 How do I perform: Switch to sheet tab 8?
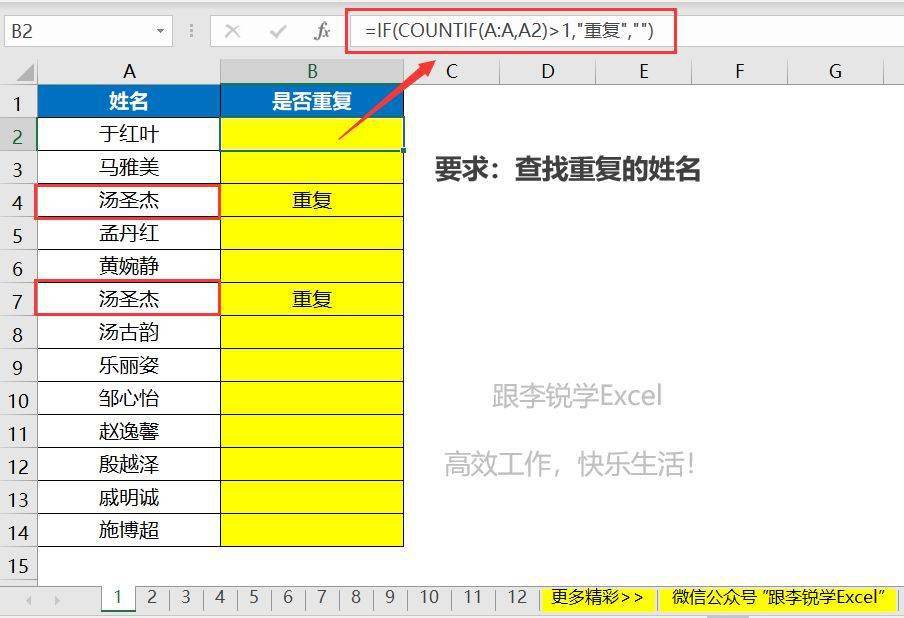point(356,597)
